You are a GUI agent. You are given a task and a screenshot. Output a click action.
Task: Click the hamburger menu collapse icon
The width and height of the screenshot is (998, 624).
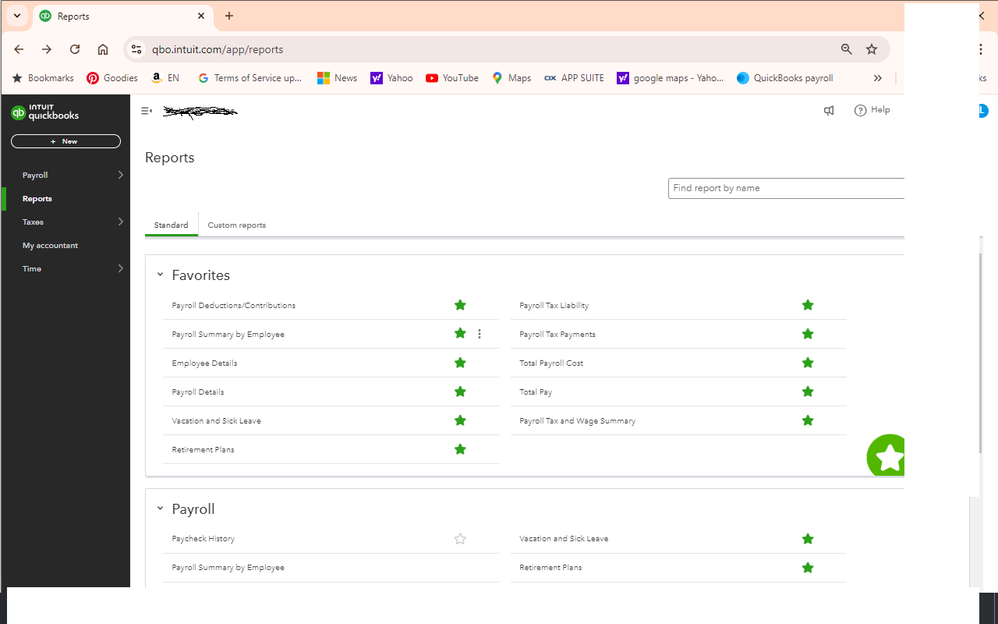[x=146, y=111]
